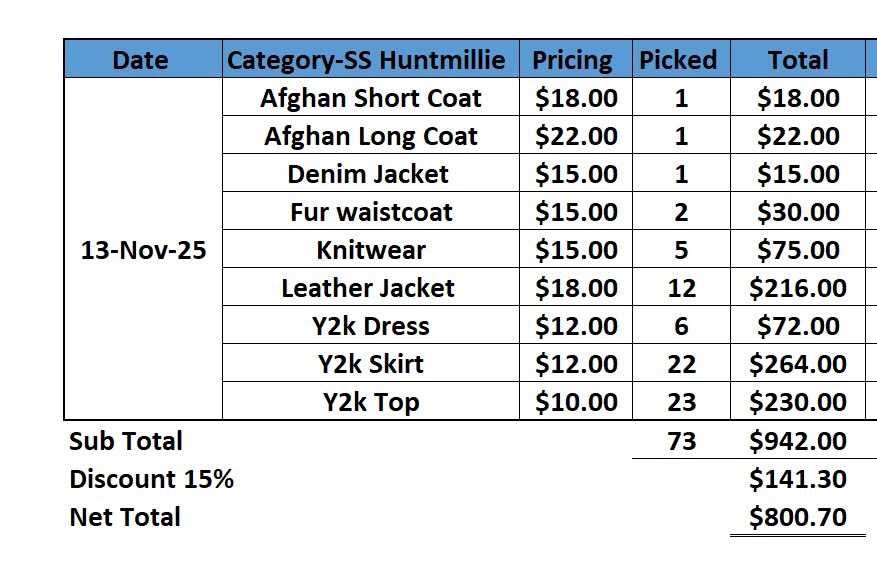The width and height of the screenshot is (877, 575).
Task: Click the Denim Jacket cell
Action: pyautogui.click(x=370, y=174)
